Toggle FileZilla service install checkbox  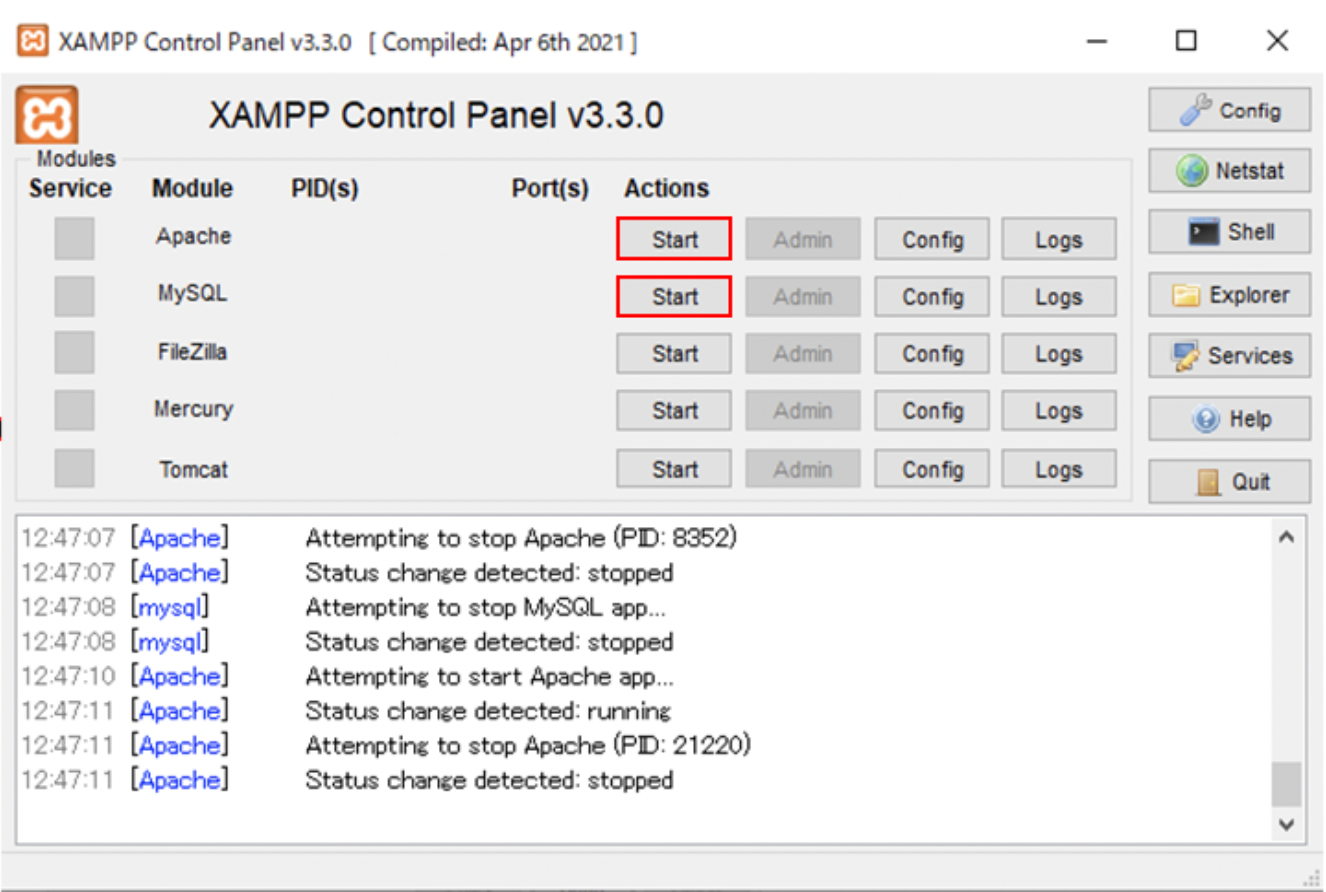click(74, 353)
